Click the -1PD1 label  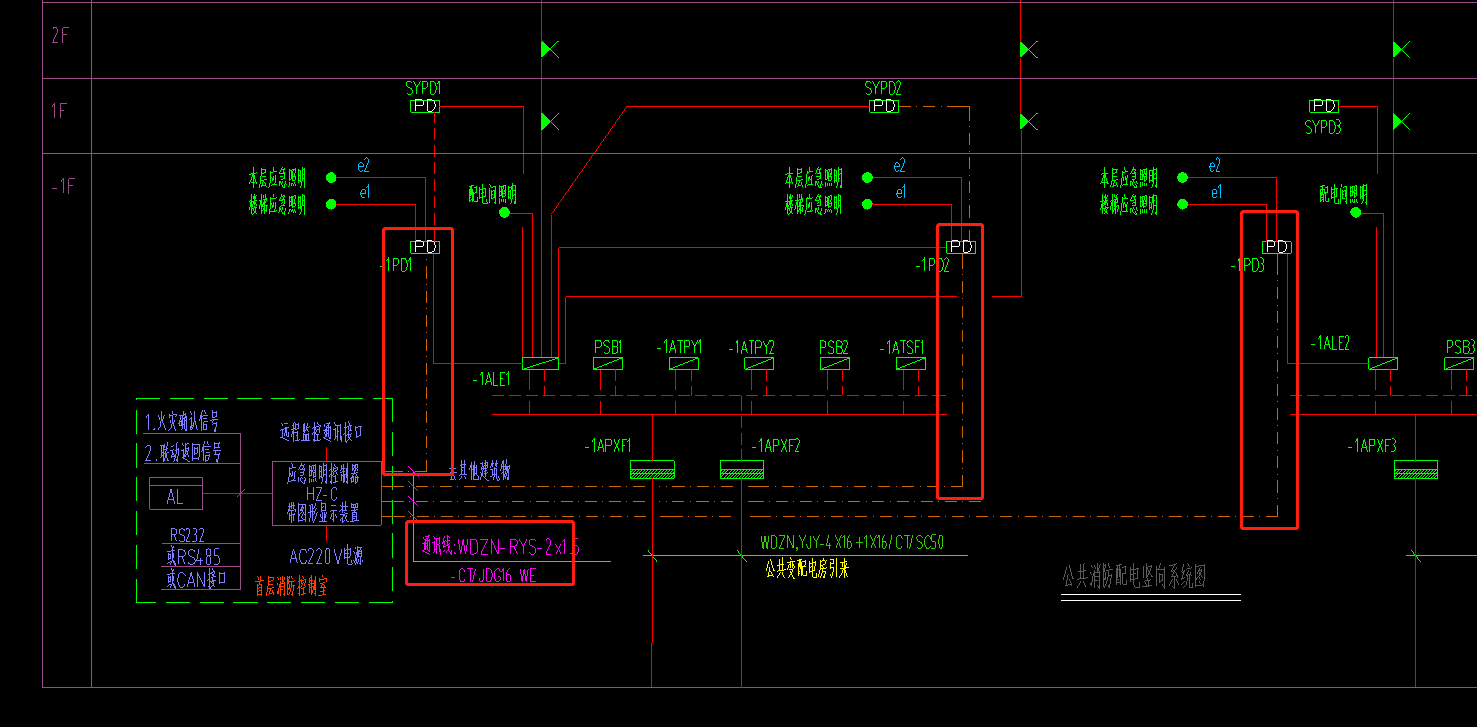(x=397, y=265)
